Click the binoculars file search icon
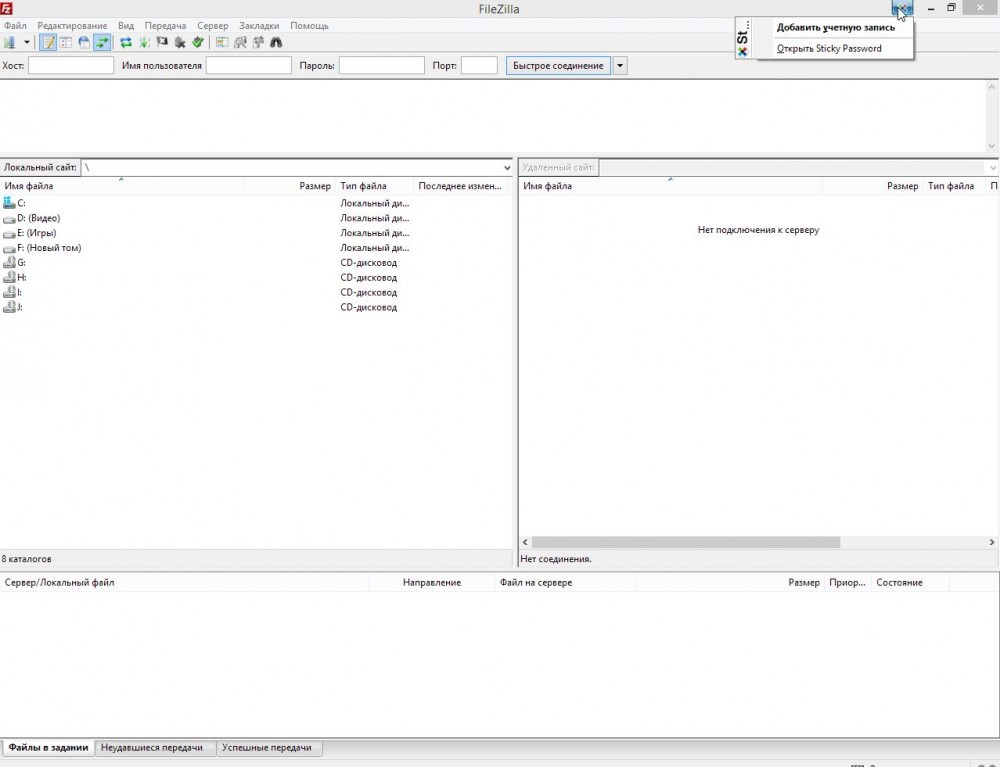The width and height of the screenshot is (1000, 767). click(x=277, y=43)
